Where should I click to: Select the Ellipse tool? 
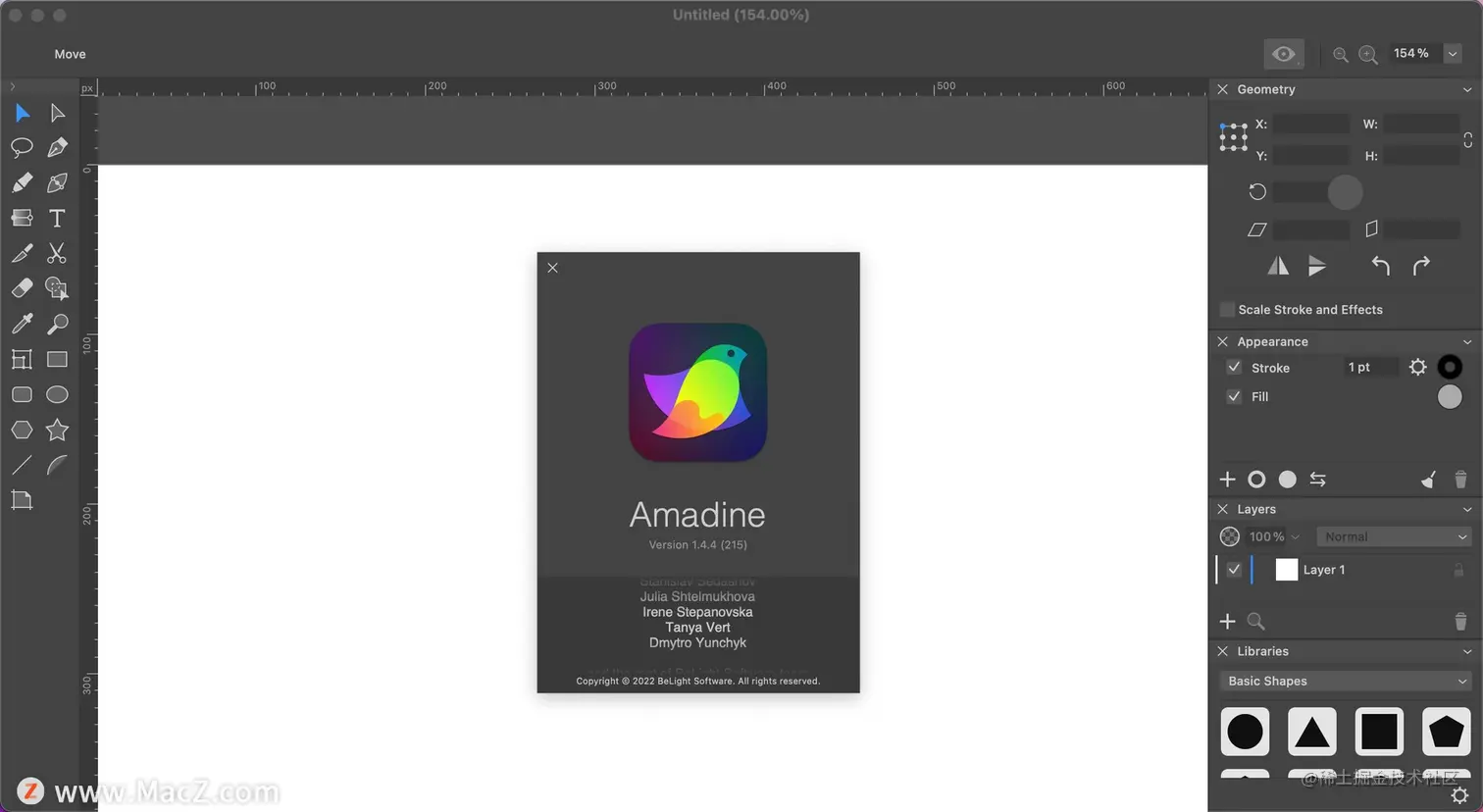(57, 394)
